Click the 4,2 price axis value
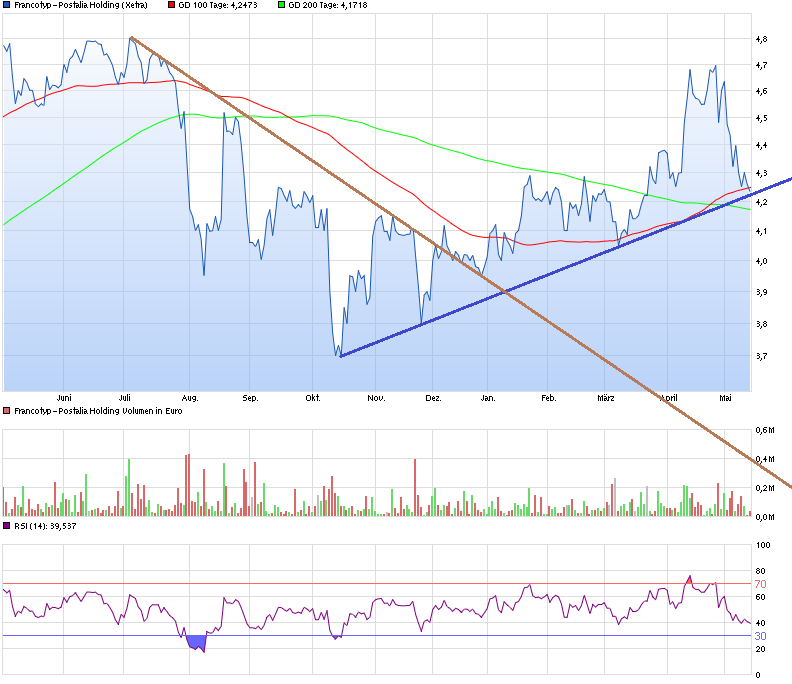This screenshot has width=792, height=684. click(x=761, y=202)
